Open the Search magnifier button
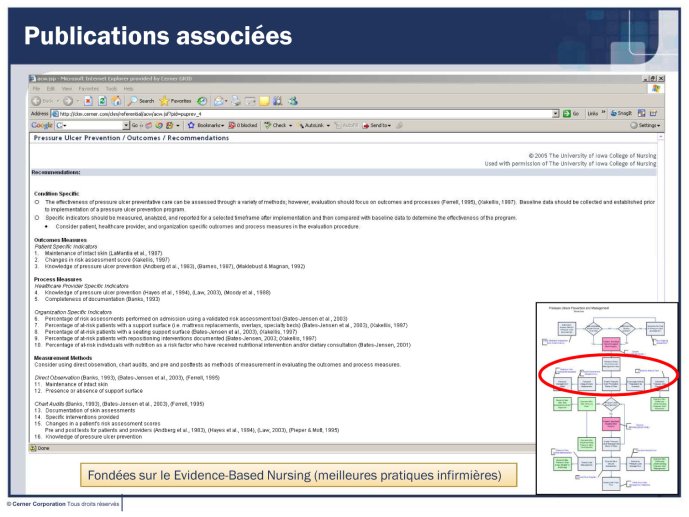689x517 pixels. coord(141,101)
